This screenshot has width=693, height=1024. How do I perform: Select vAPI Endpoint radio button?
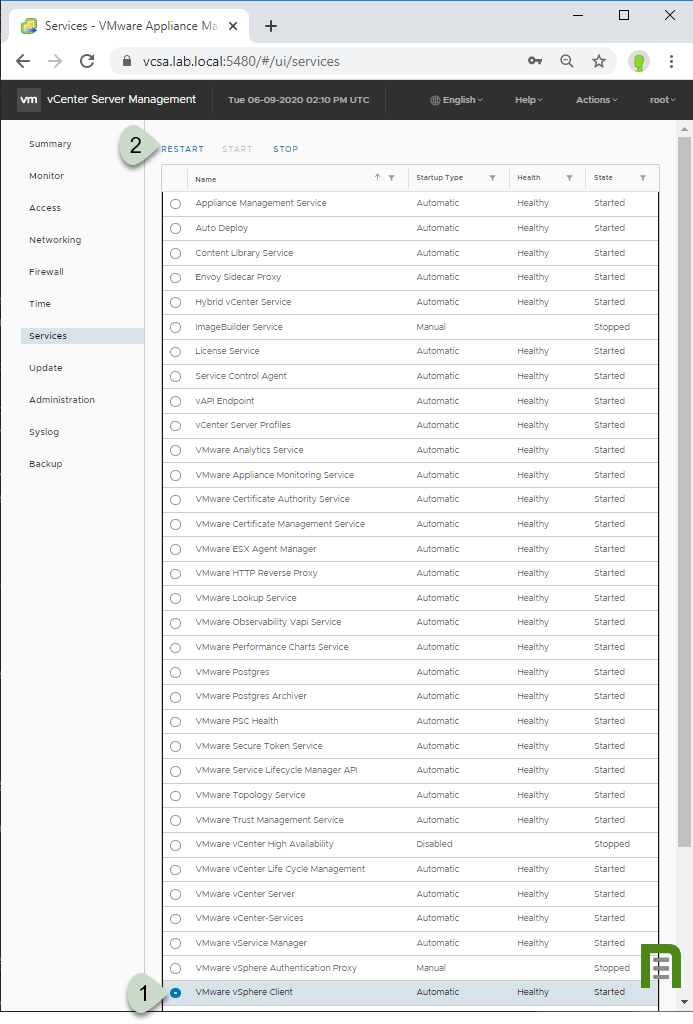[x=176, y=402]
